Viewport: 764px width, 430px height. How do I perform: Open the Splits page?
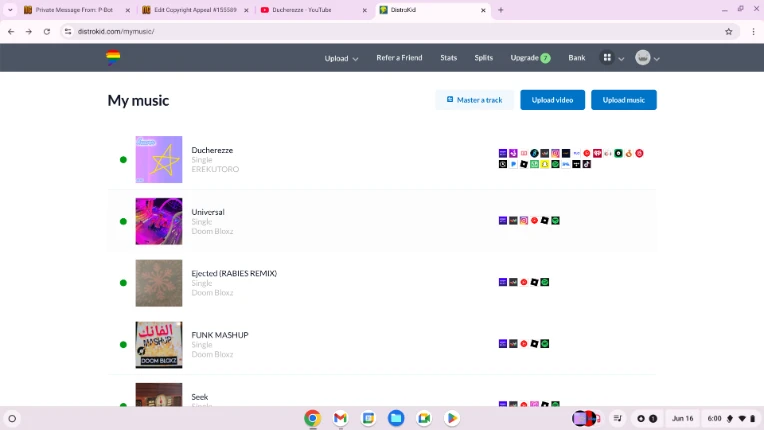[x=484, y=57]
